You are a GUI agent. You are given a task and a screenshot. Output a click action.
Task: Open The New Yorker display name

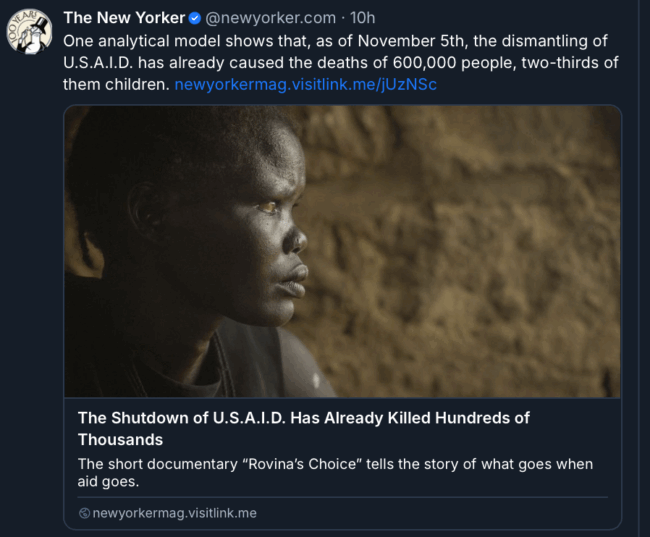(124, 18)
